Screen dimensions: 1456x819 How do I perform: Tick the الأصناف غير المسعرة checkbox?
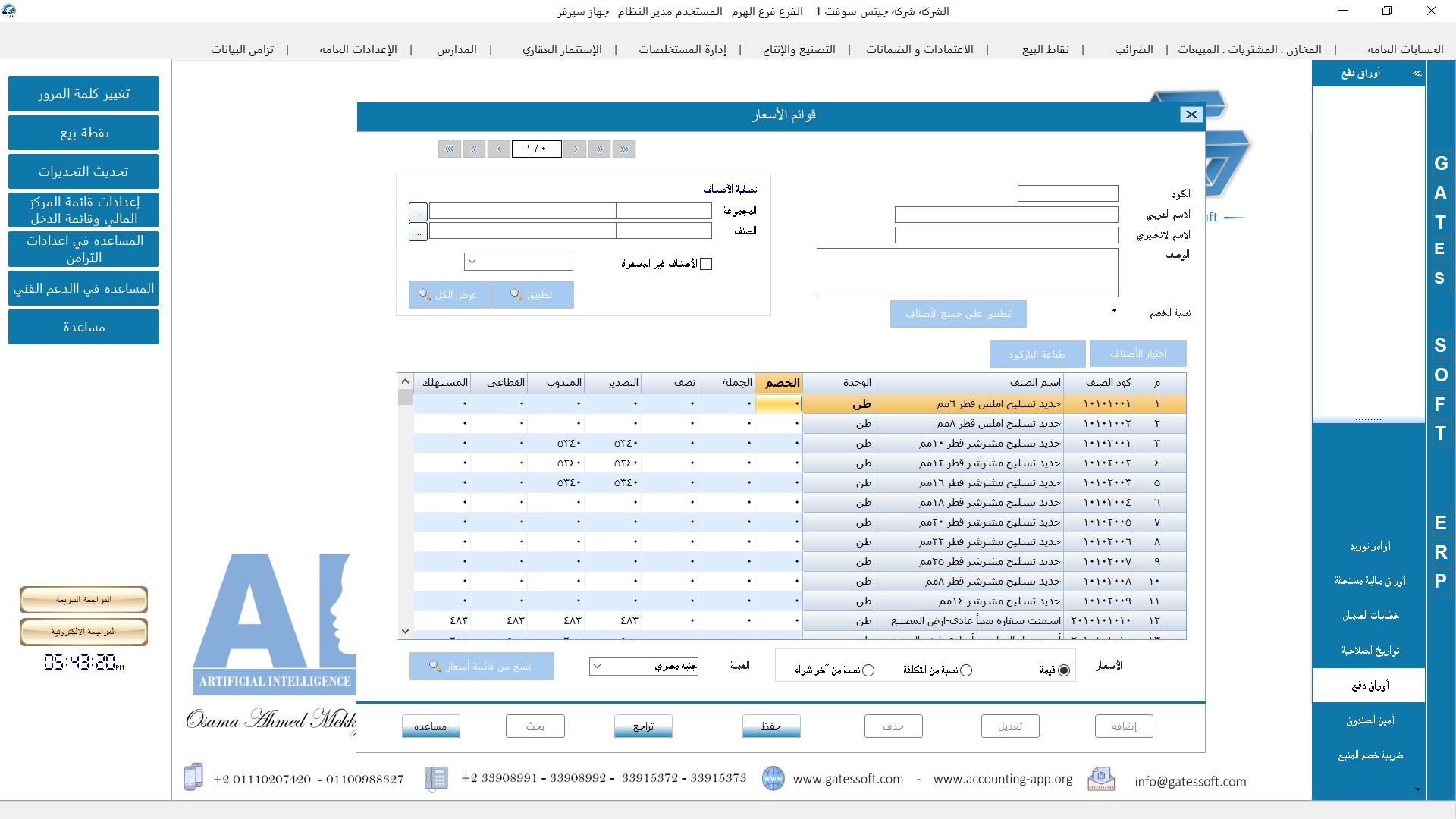coord(706,264)
